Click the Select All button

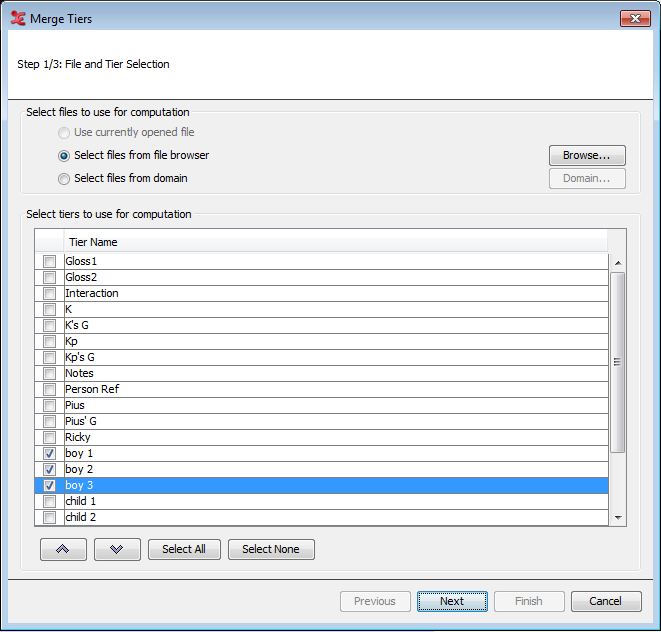click(184, 549)
